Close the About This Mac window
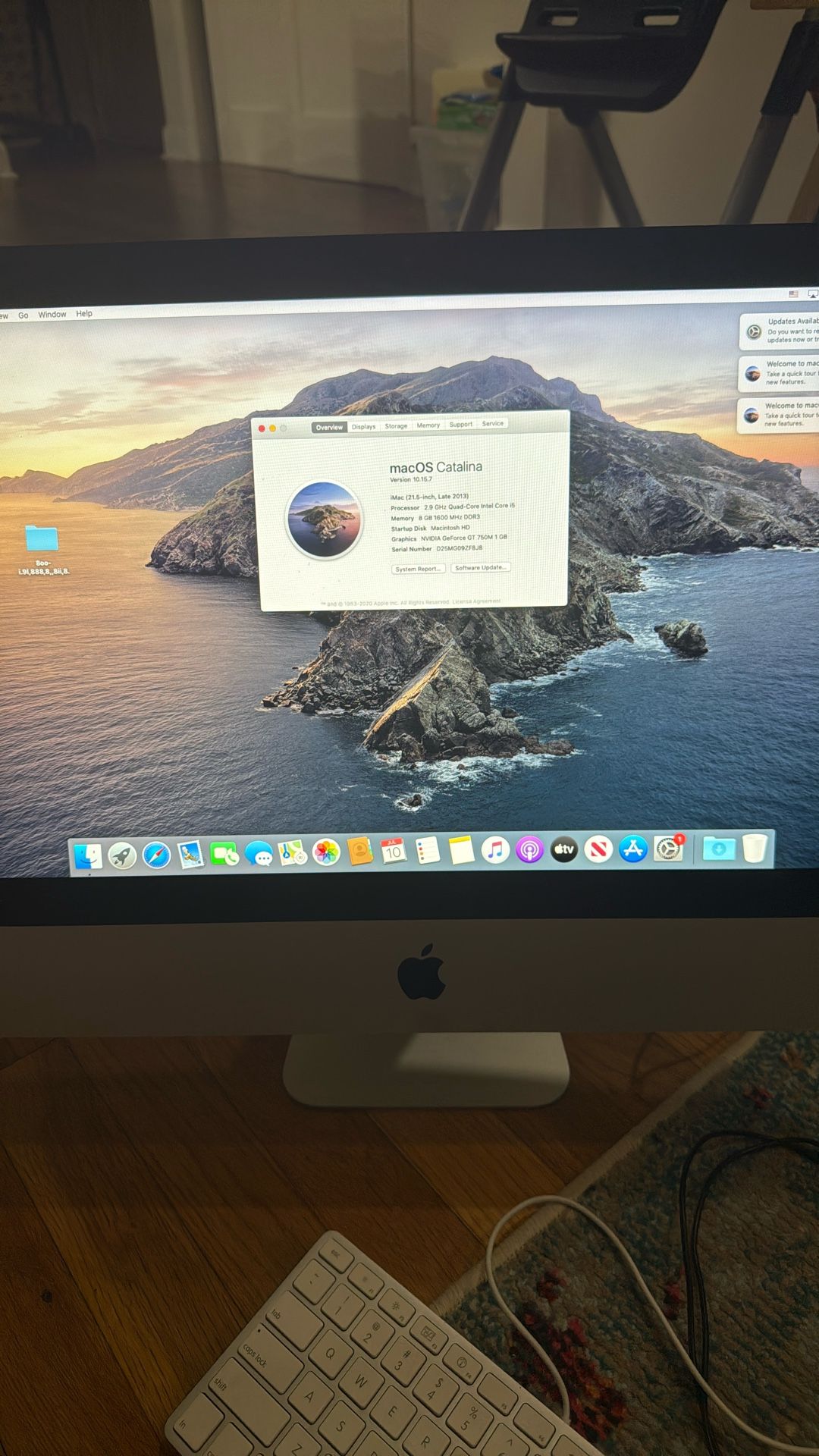The height and width of the screenshot is (1456, 819). [262, 429]
